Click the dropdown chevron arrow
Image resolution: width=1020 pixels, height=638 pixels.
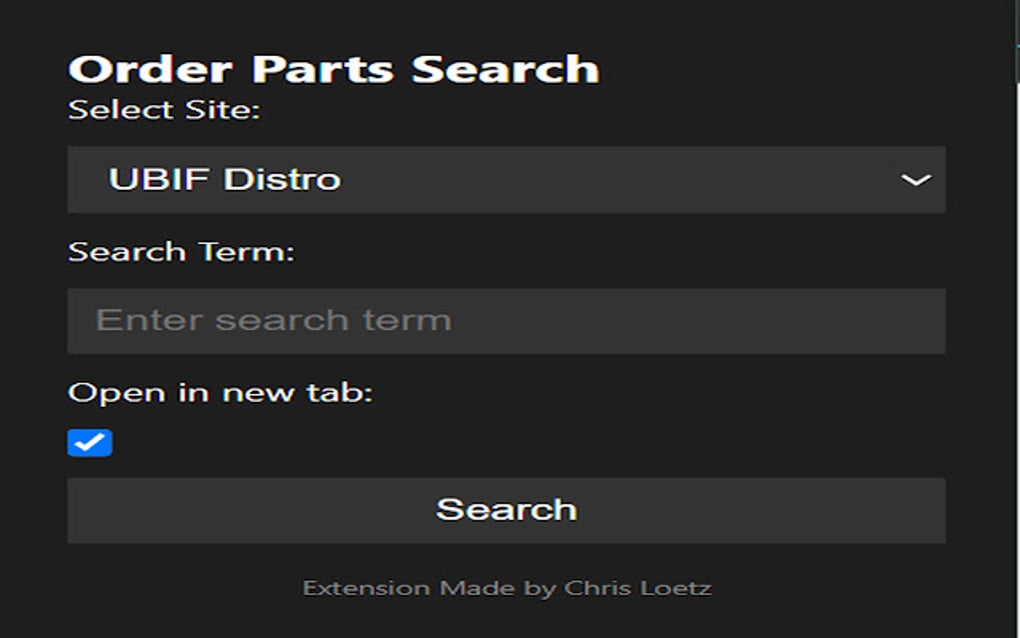[918, 180]
